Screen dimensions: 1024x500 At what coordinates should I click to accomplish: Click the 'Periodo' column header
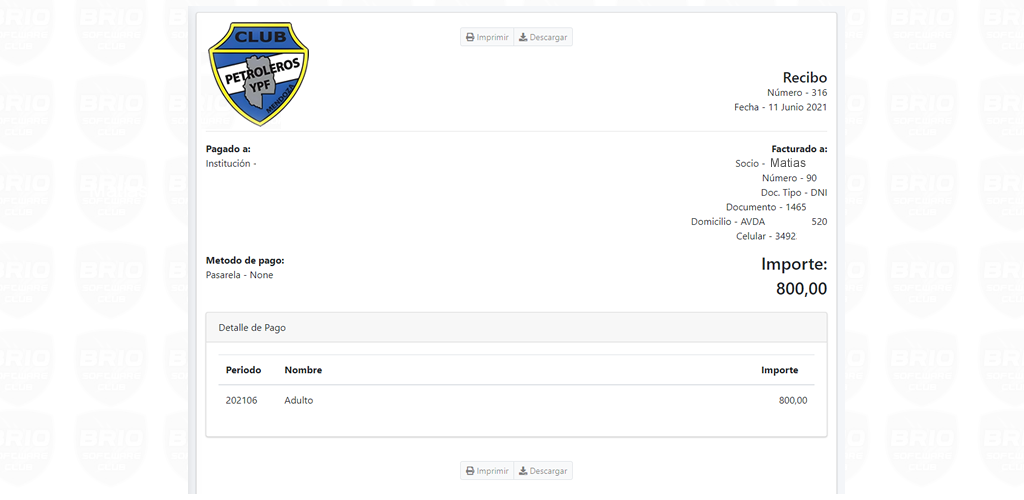click(x=244, y=370)
